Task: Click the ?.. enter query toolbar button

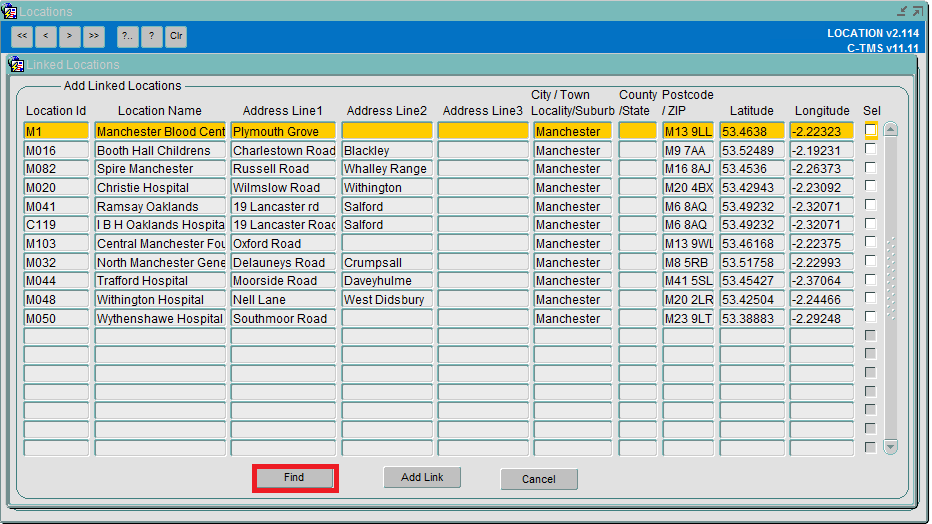Action: coord(128,36)
